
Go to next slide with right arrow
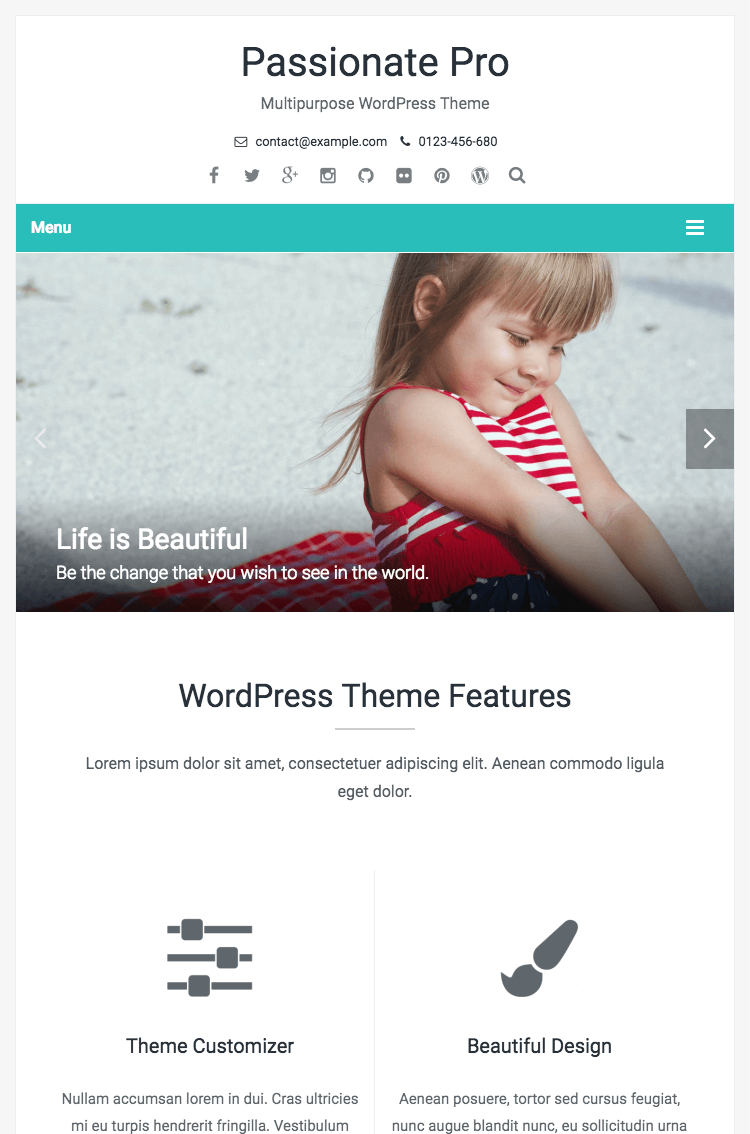point(709,438)
